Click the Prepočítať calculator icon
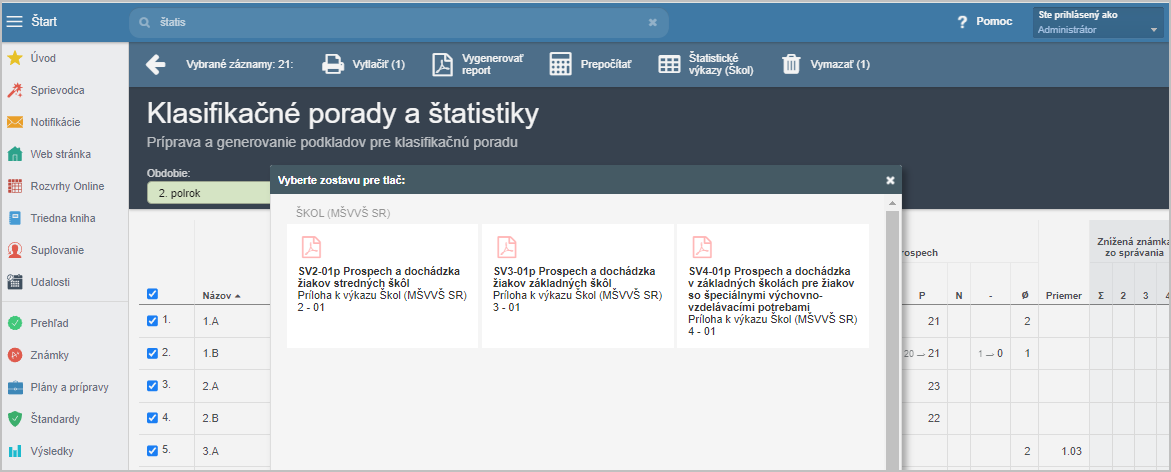This screenshot has height=472, width=1171. (560, 65)
